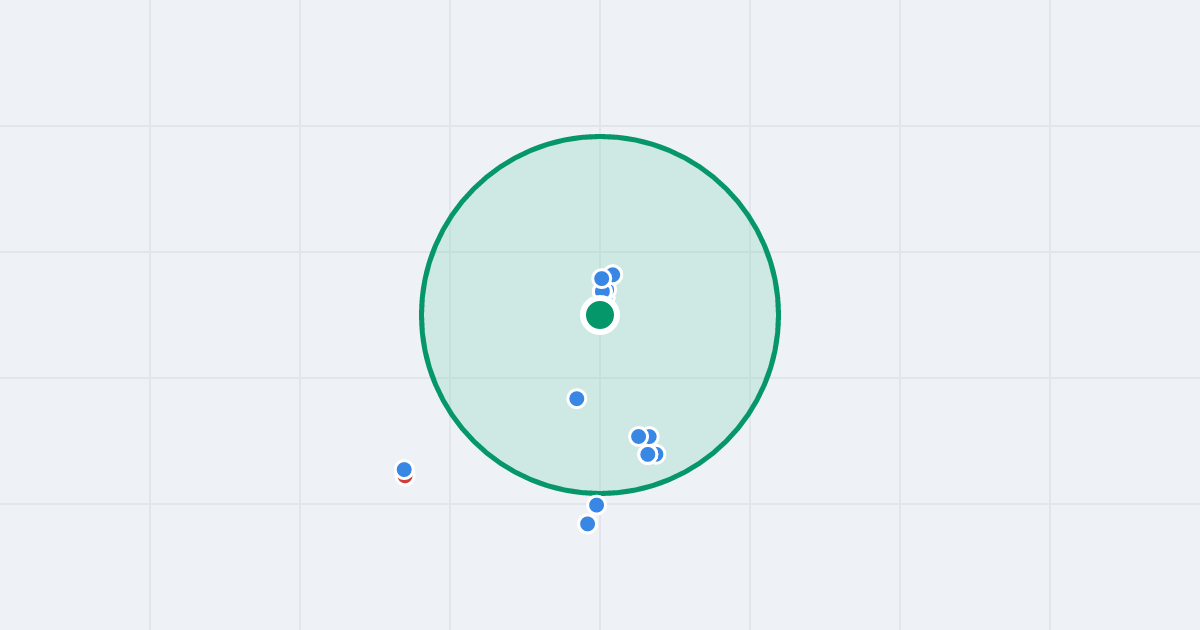This screenshot has width=1200, height=630.
Task: Select the lowest blue dot below the circle
Action: [x=588, y=524]
